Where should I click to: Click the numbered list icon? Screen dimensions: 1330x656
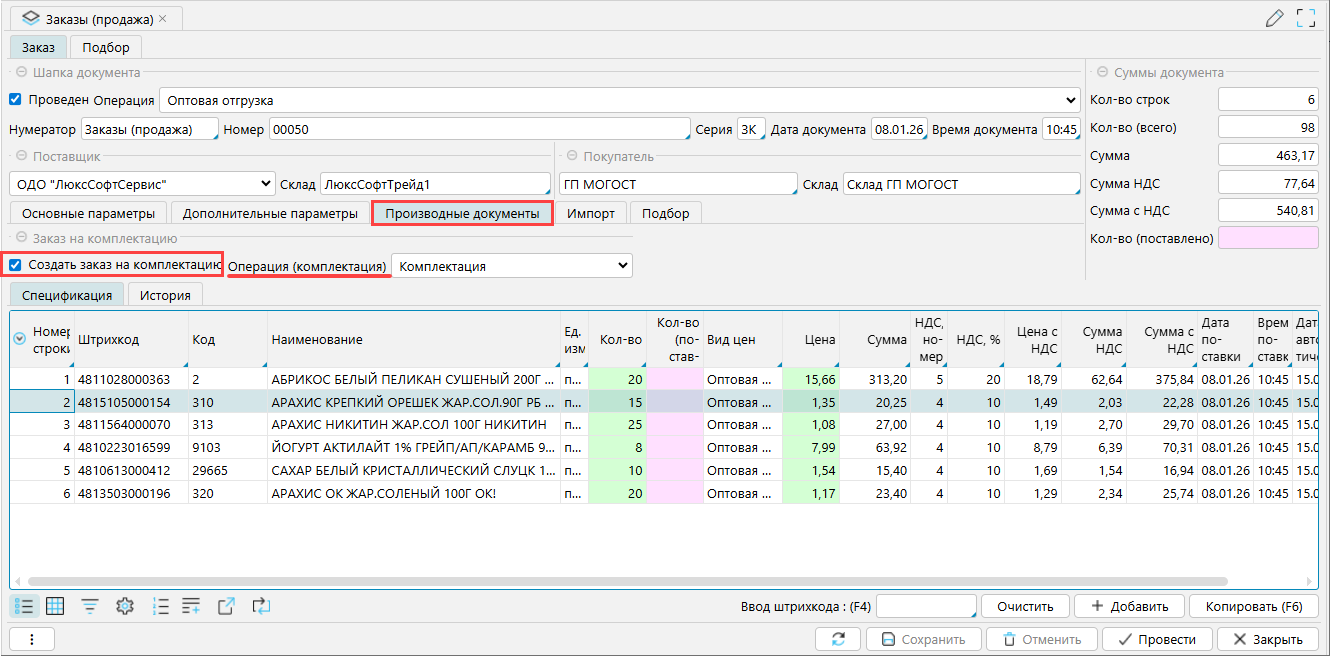[x=160, y=606]
